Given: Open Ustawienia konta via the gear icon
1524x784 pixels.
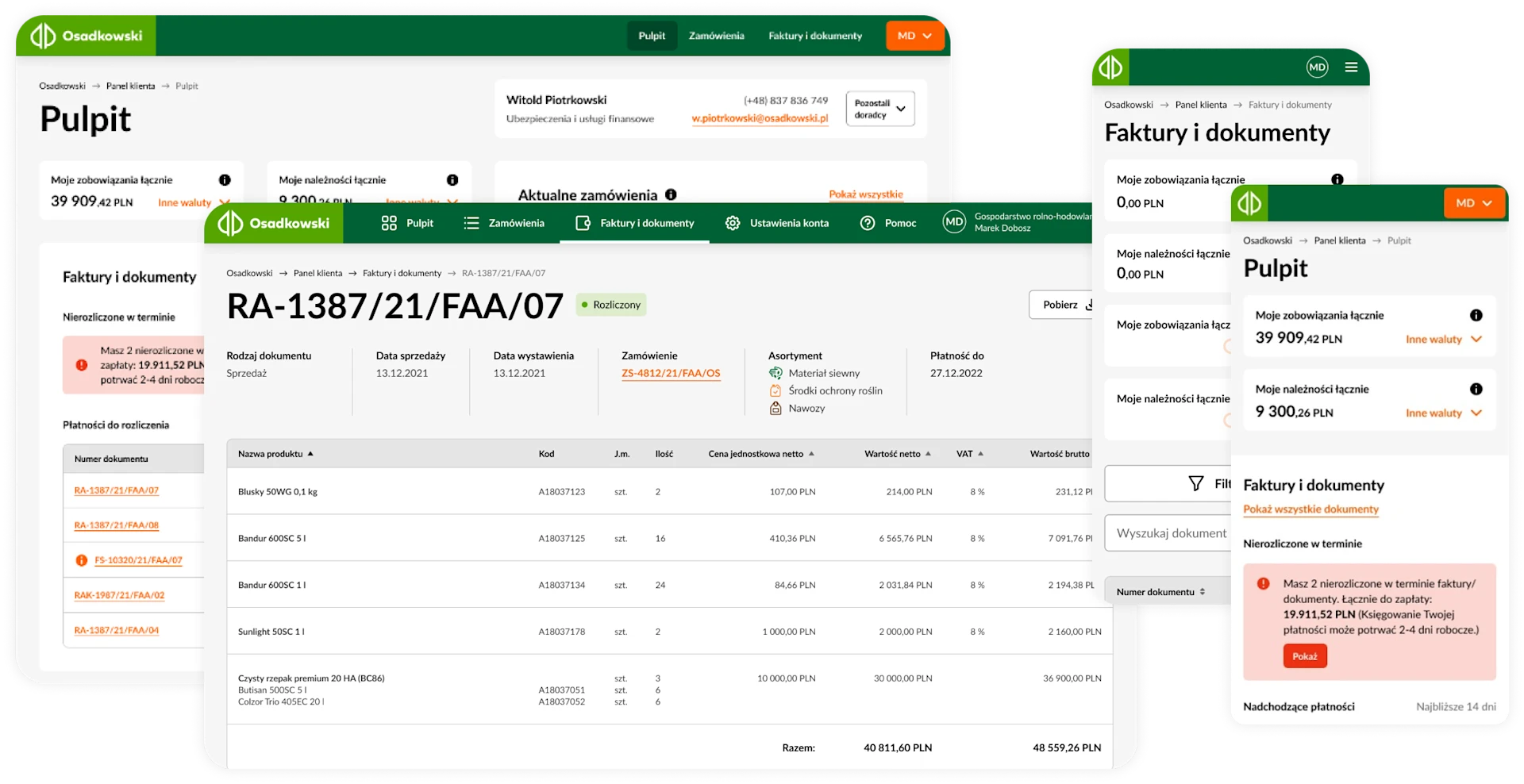Looking at the screenshot, I should pos(733,223).
